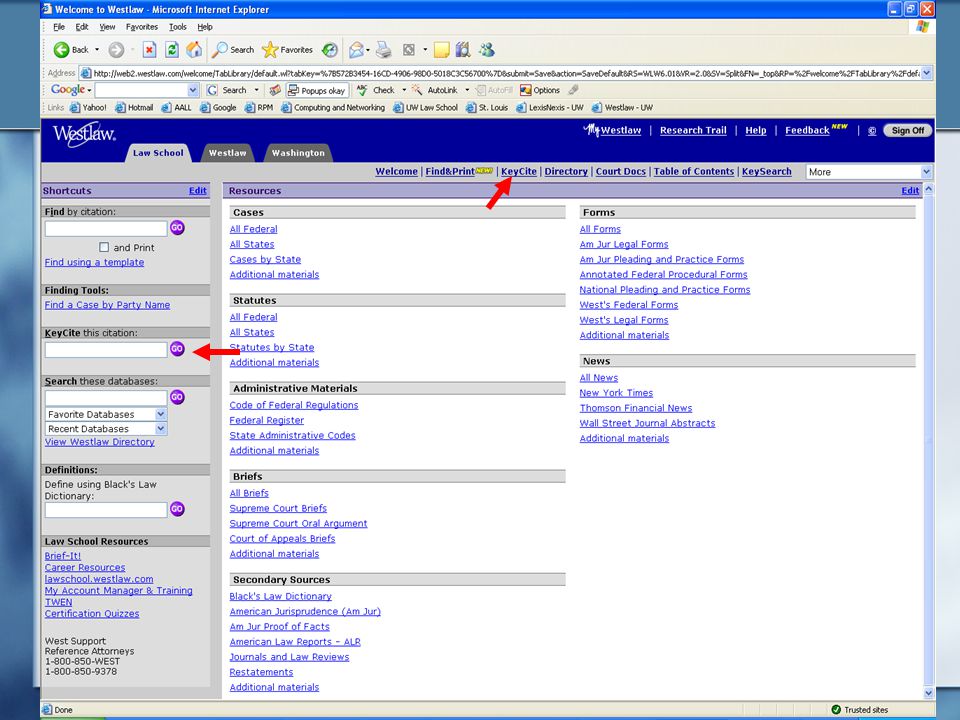Screen dimensions: 960x720
Task: Click the KeyCite this citation input field
Action: tap(106, 350)
